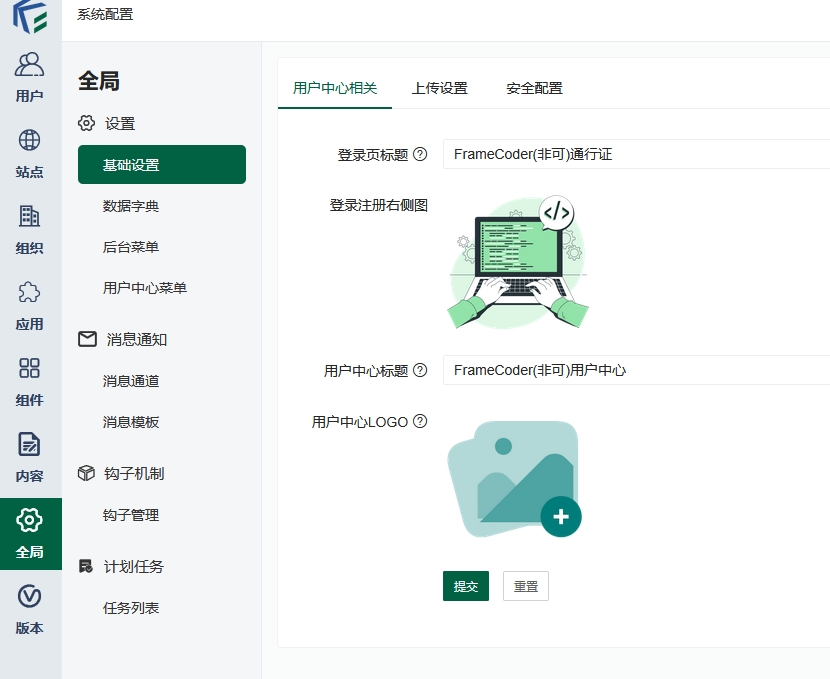Click the 登录注册右侧图 illustration image

pyautogui.click(x=517, y=263)
